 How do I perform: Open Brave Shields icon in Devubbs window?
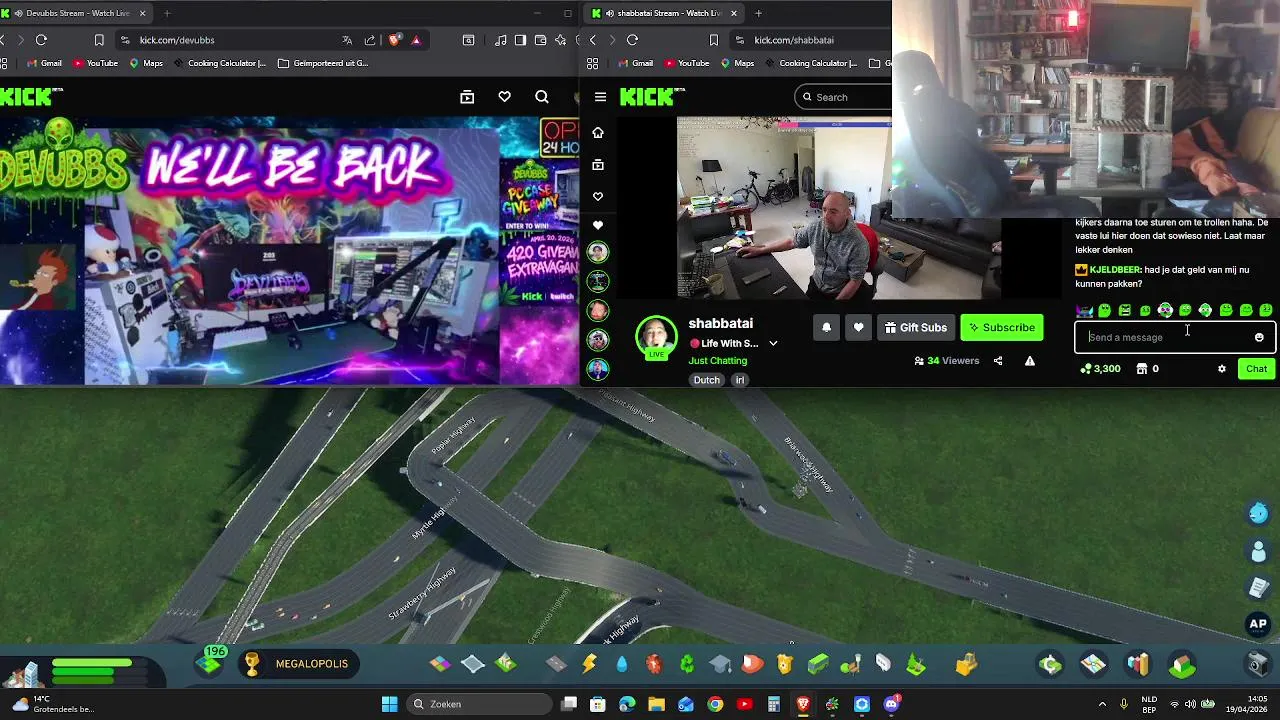pyautogui.click(x=394, y=40)
